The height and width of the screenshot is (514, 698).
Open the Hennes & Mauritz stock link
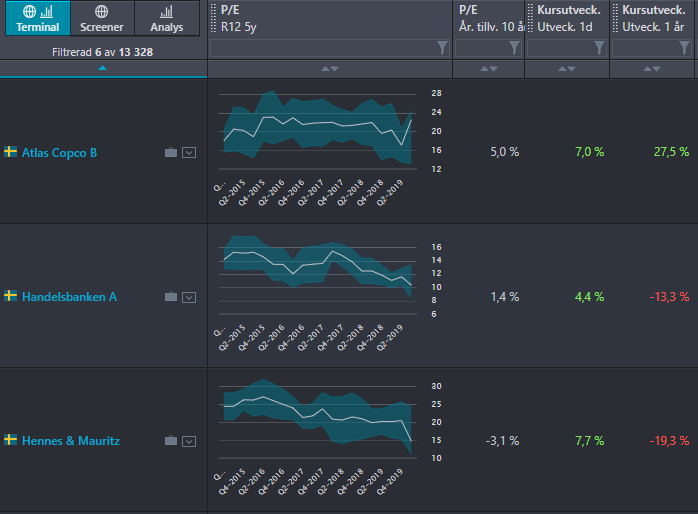point(71,441)
